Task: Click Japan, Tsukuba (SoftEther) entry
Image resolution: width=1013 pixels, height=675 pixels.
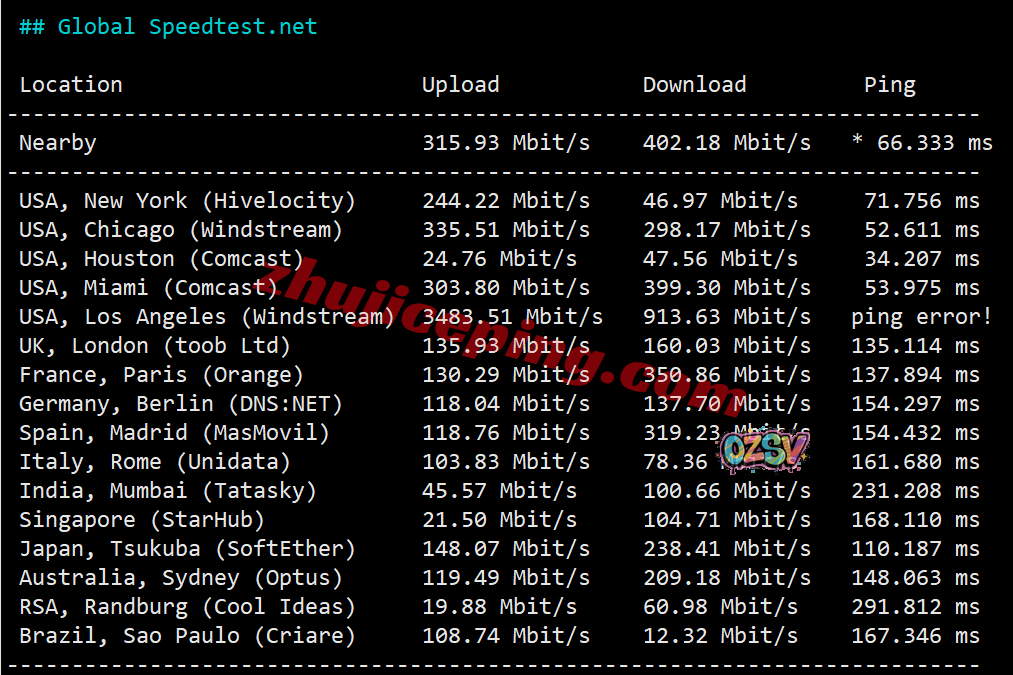Action: [x=187, y=549]
